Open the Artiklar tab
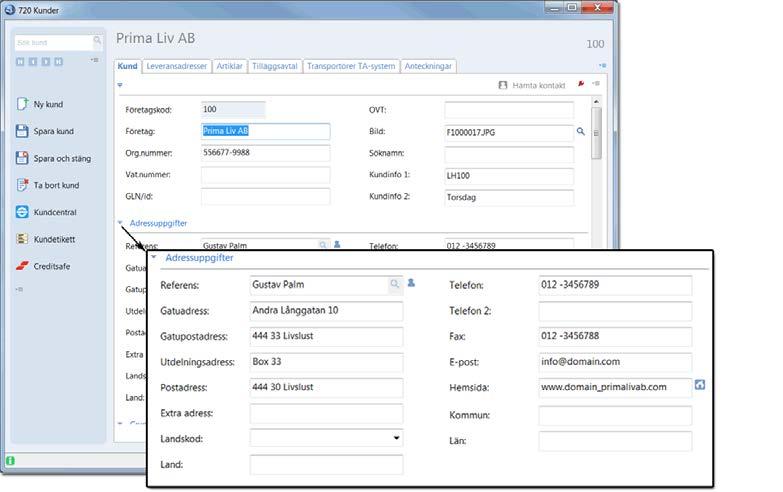Screen dimensions: 783x492 pos(229,66)
